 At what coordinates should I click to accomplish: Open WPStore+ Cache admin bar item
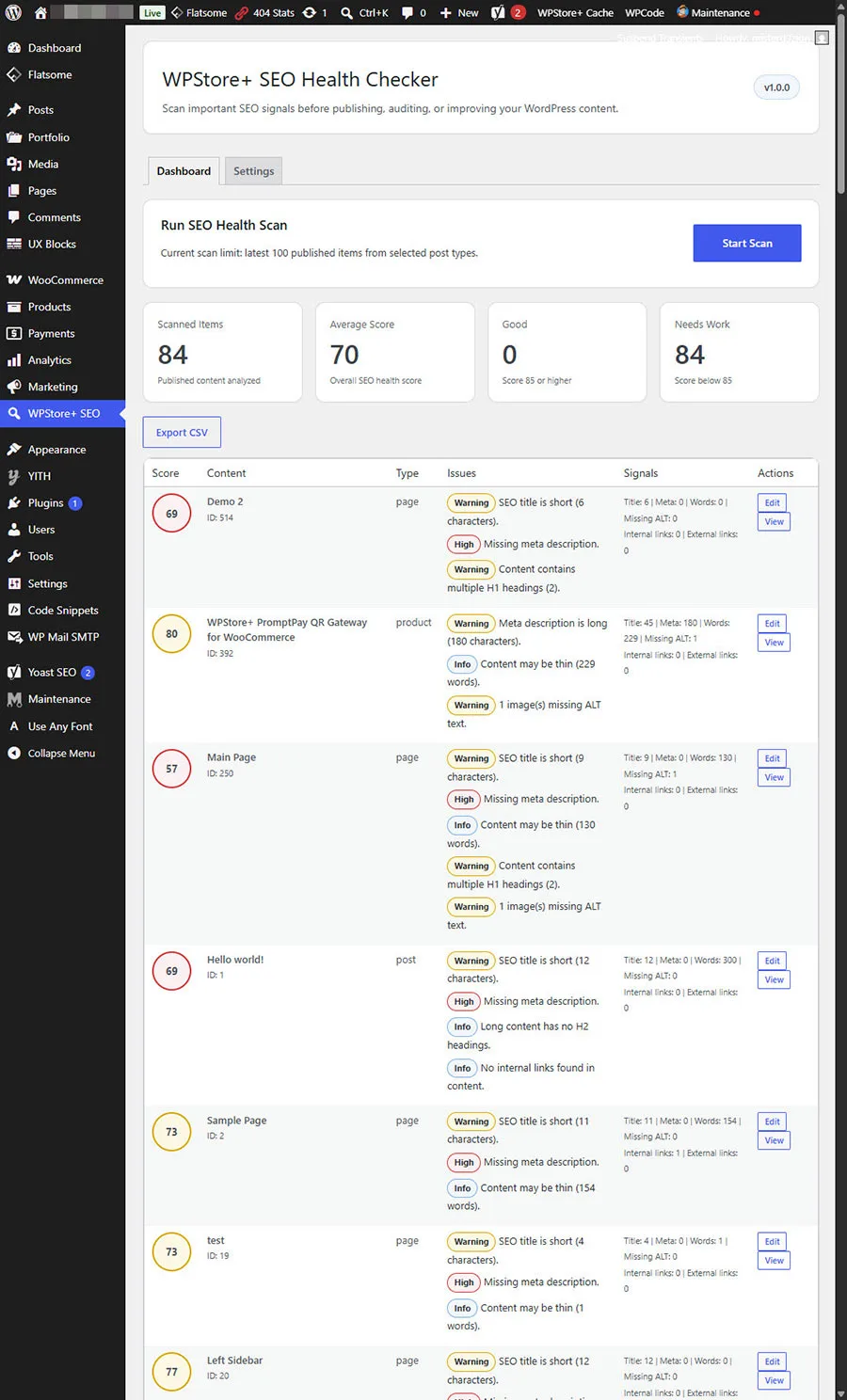point(575,13)
